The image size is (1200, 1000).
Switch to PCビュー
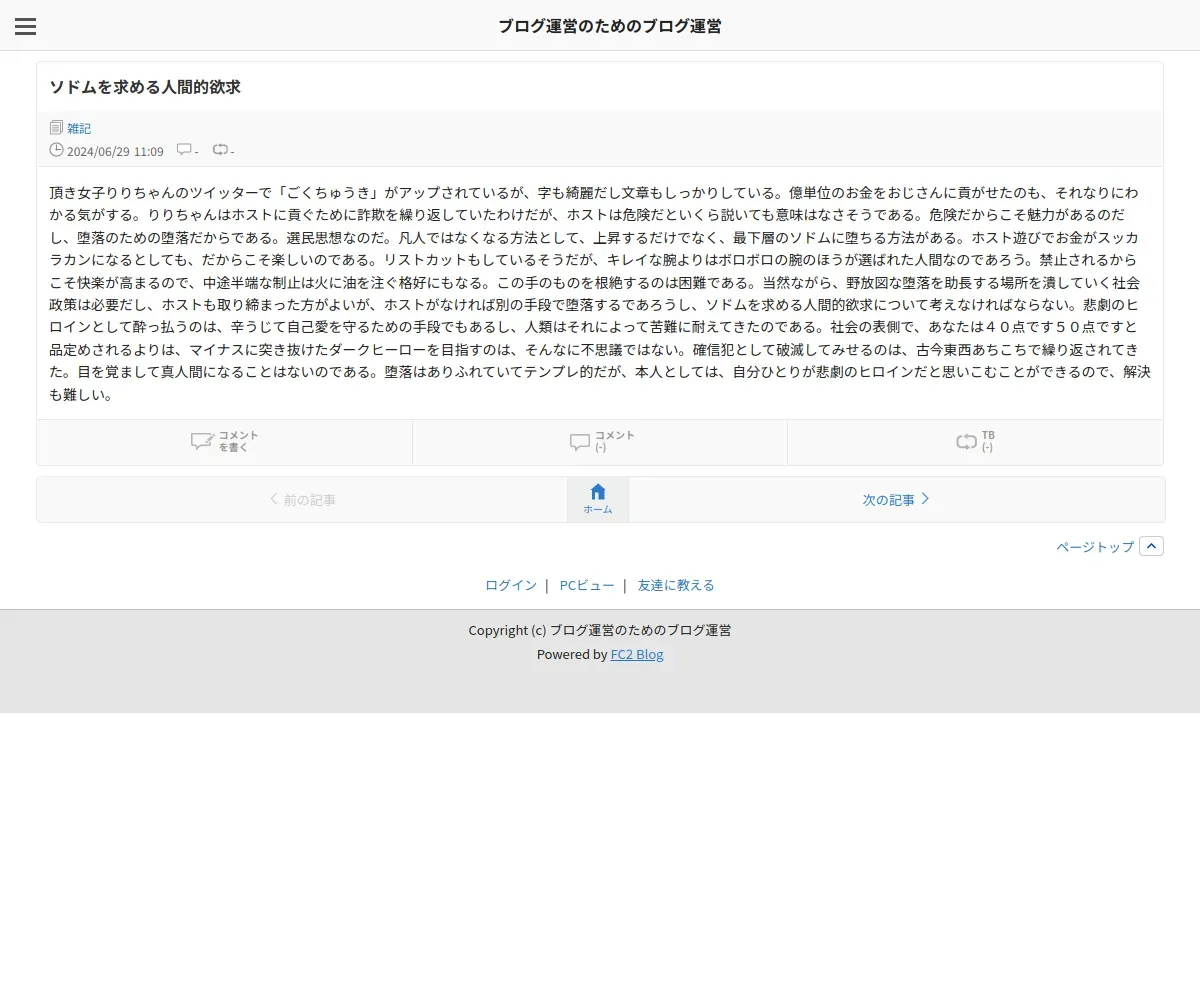pyautogui.click(x=587, y=585)
